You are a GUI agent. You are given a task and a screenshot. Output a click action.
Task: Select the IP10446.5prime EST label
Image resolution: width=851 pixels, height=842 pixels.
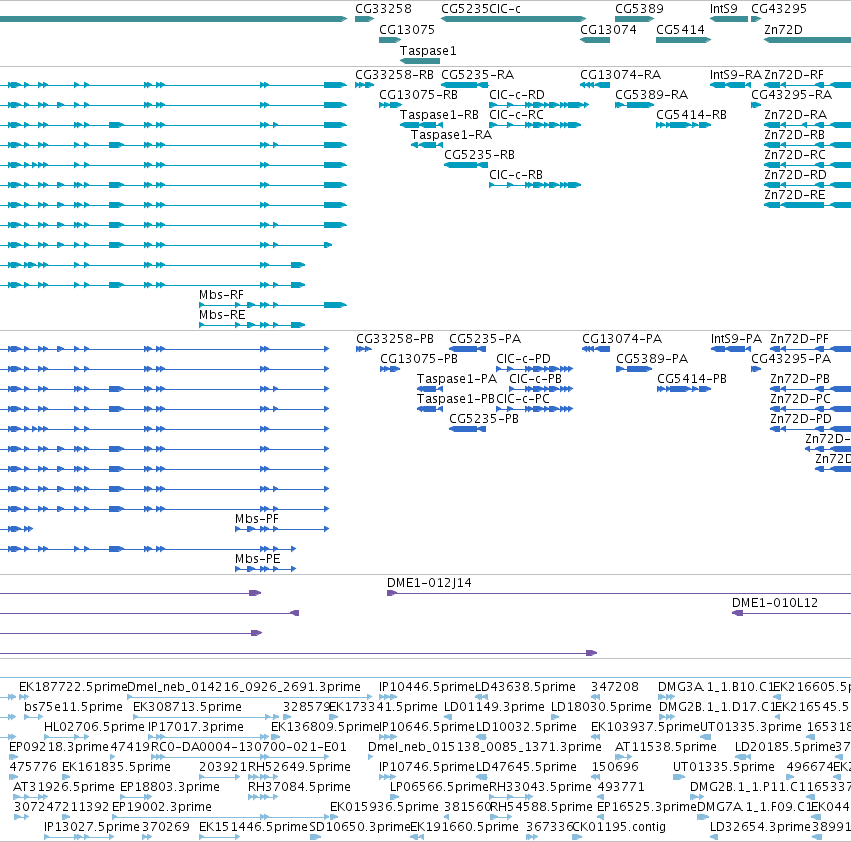click(x=427, y=687)
